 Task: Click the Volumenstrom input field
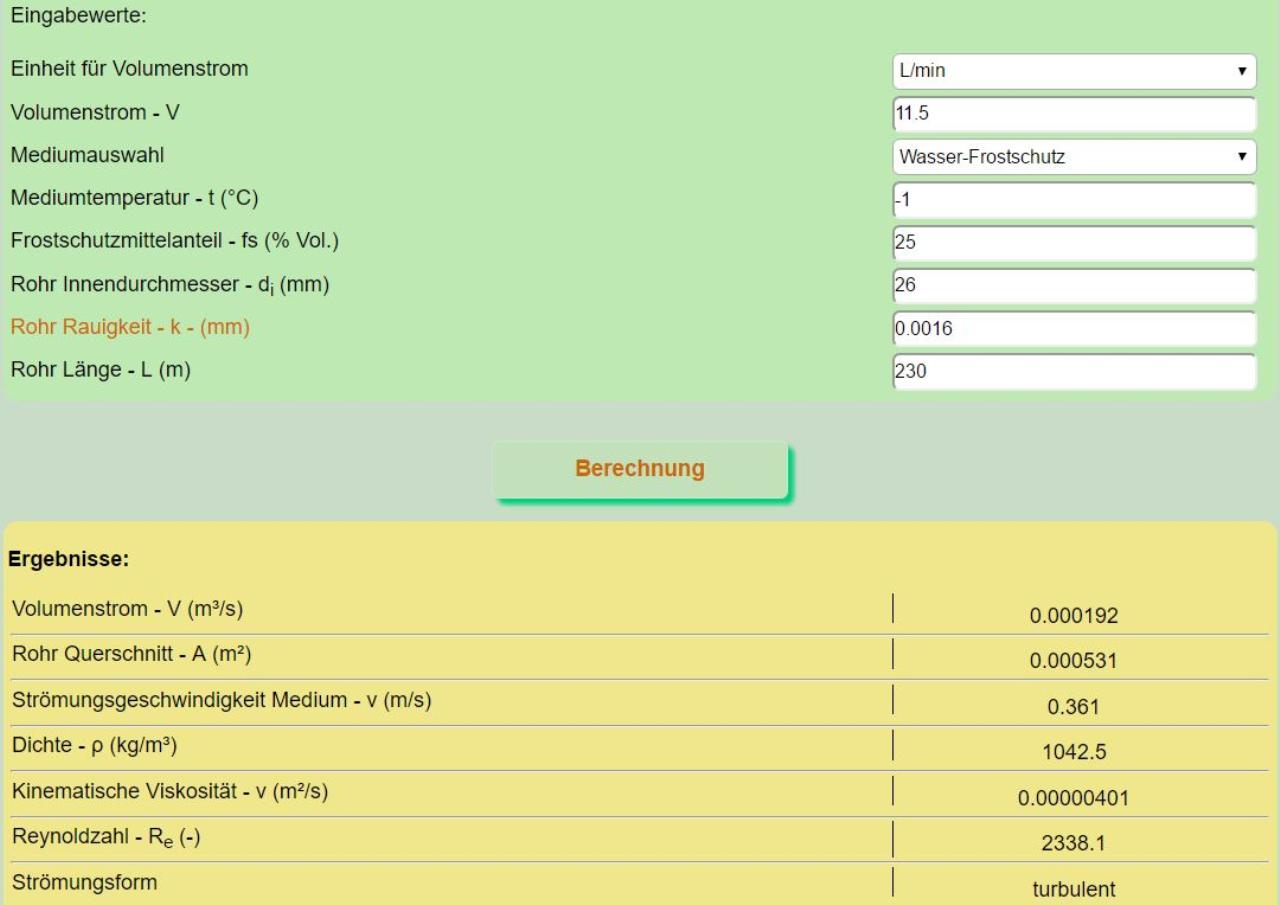[1073, 114]
